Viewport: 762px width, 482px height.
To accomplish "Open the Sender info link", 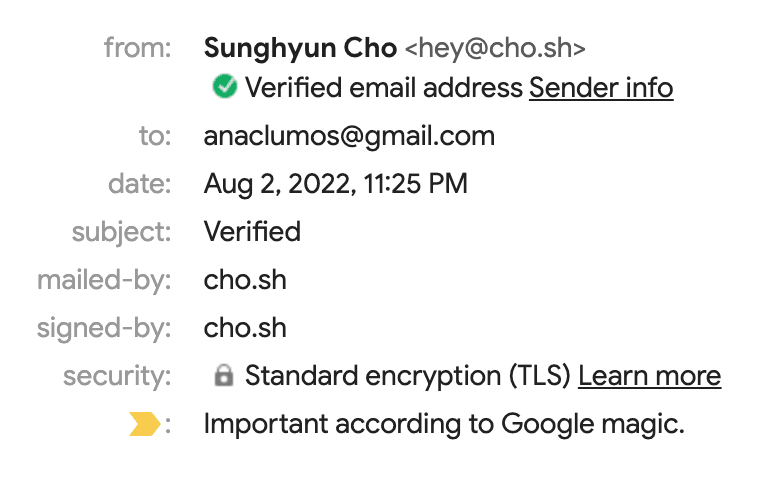I will point(601,88).
